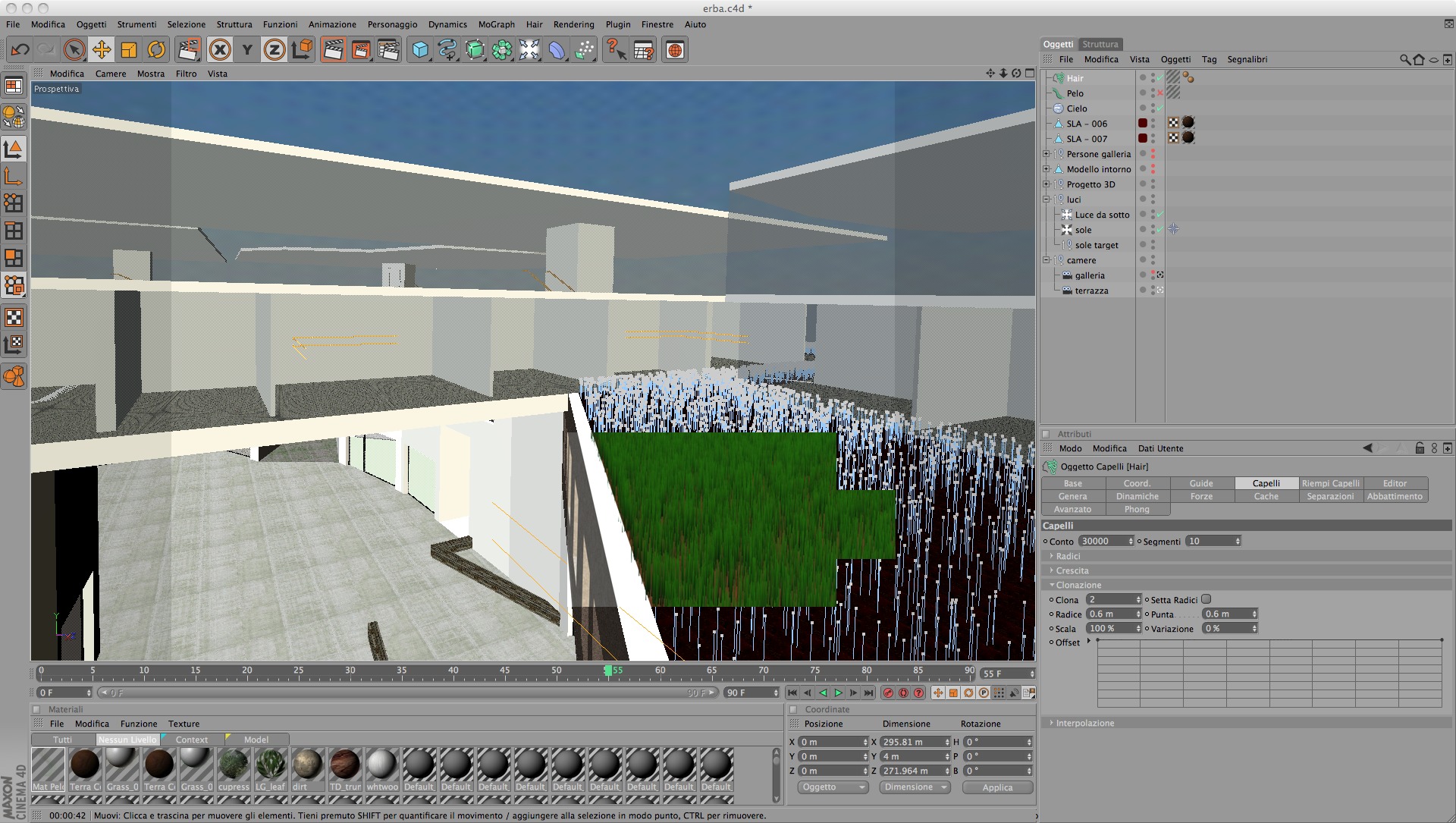Select the cupress material sphere
This screenshot has width=1456, height=823.
pos(233,765)
